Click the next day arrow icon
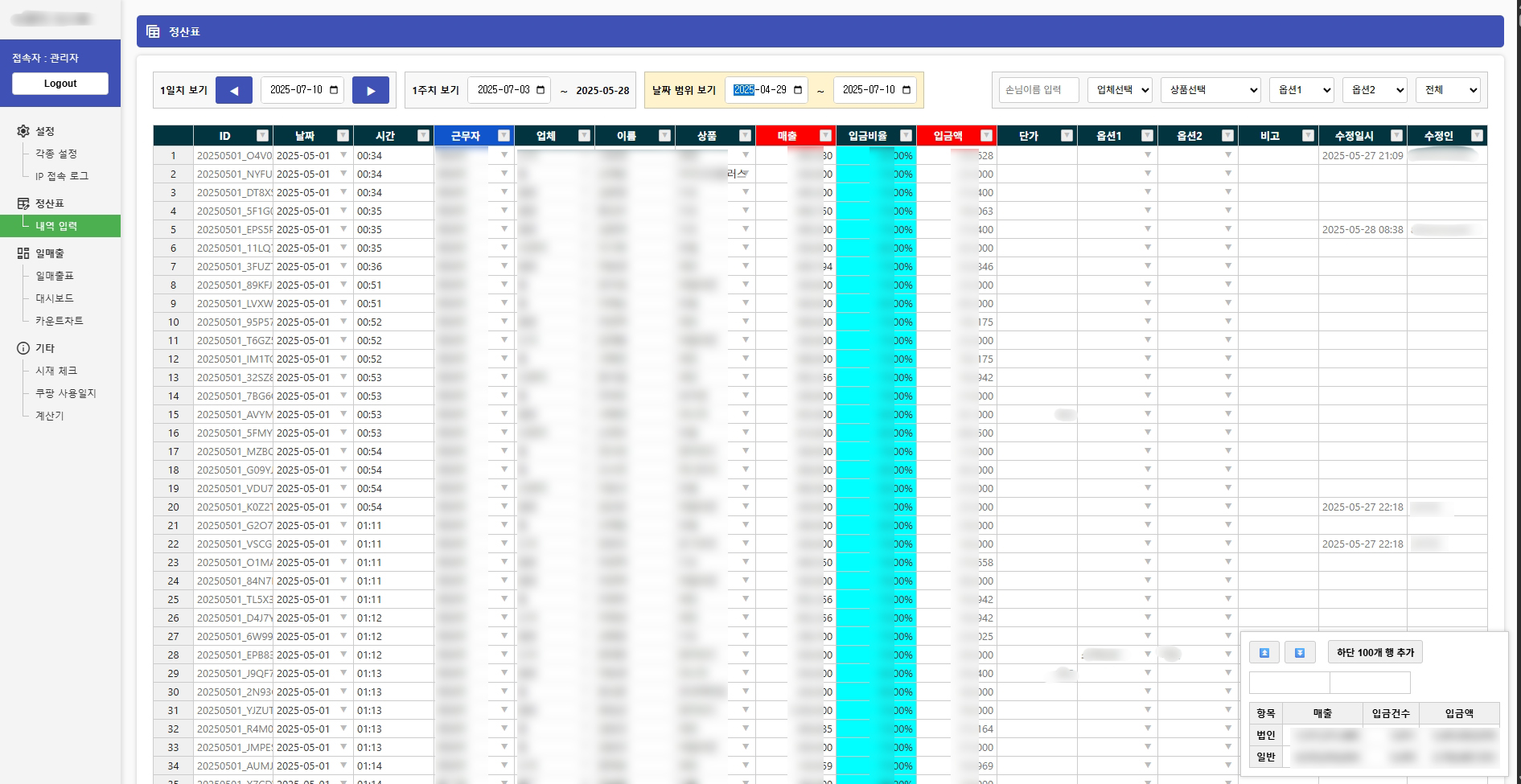The width and height of the screenshot is (1521, 784). coord(371,89)
